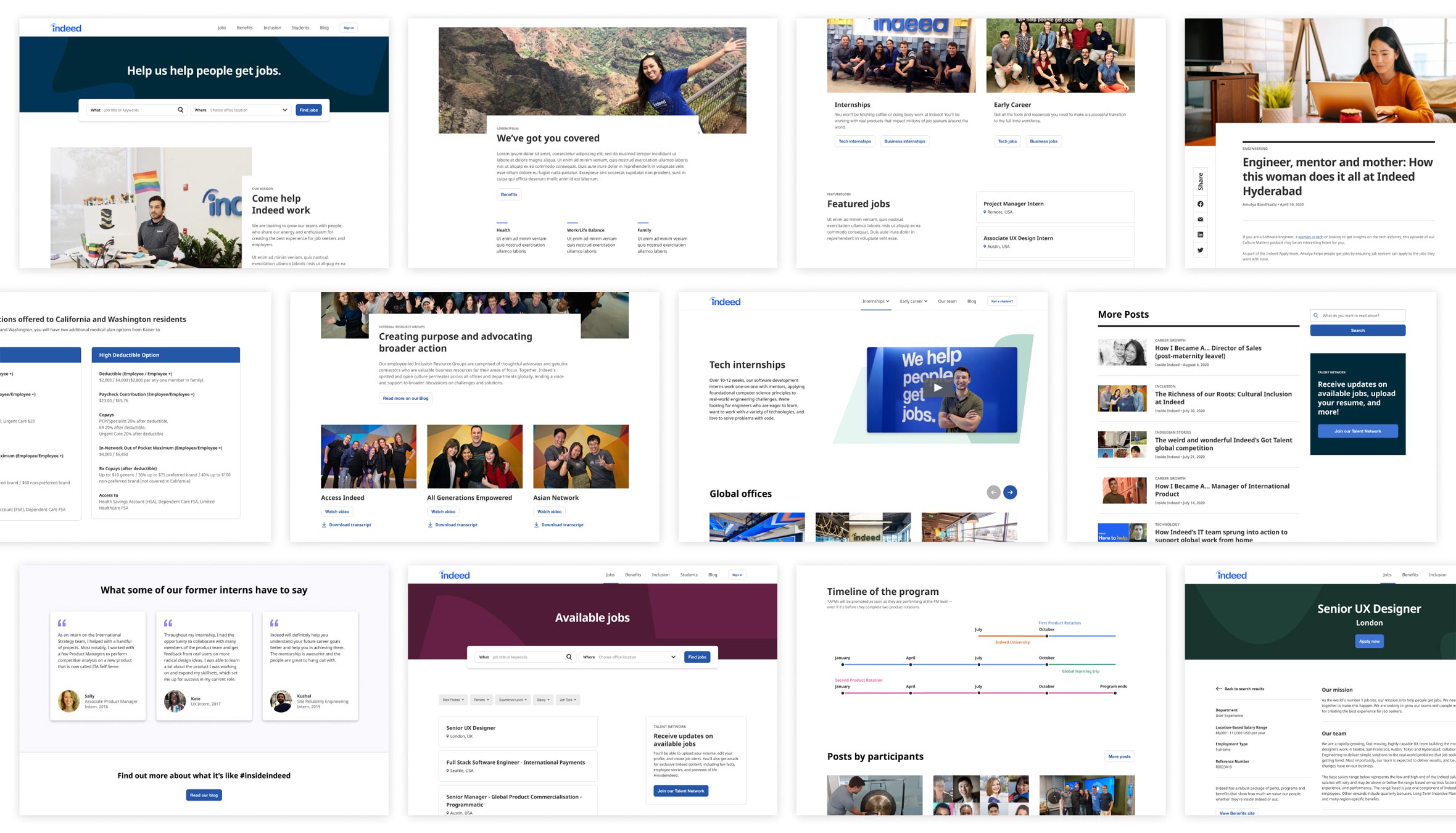The width and height of the screenshot is (1456, 833).
Task: Share the article via email icon
Action: pyautogui.click(x=1200, y=219)
